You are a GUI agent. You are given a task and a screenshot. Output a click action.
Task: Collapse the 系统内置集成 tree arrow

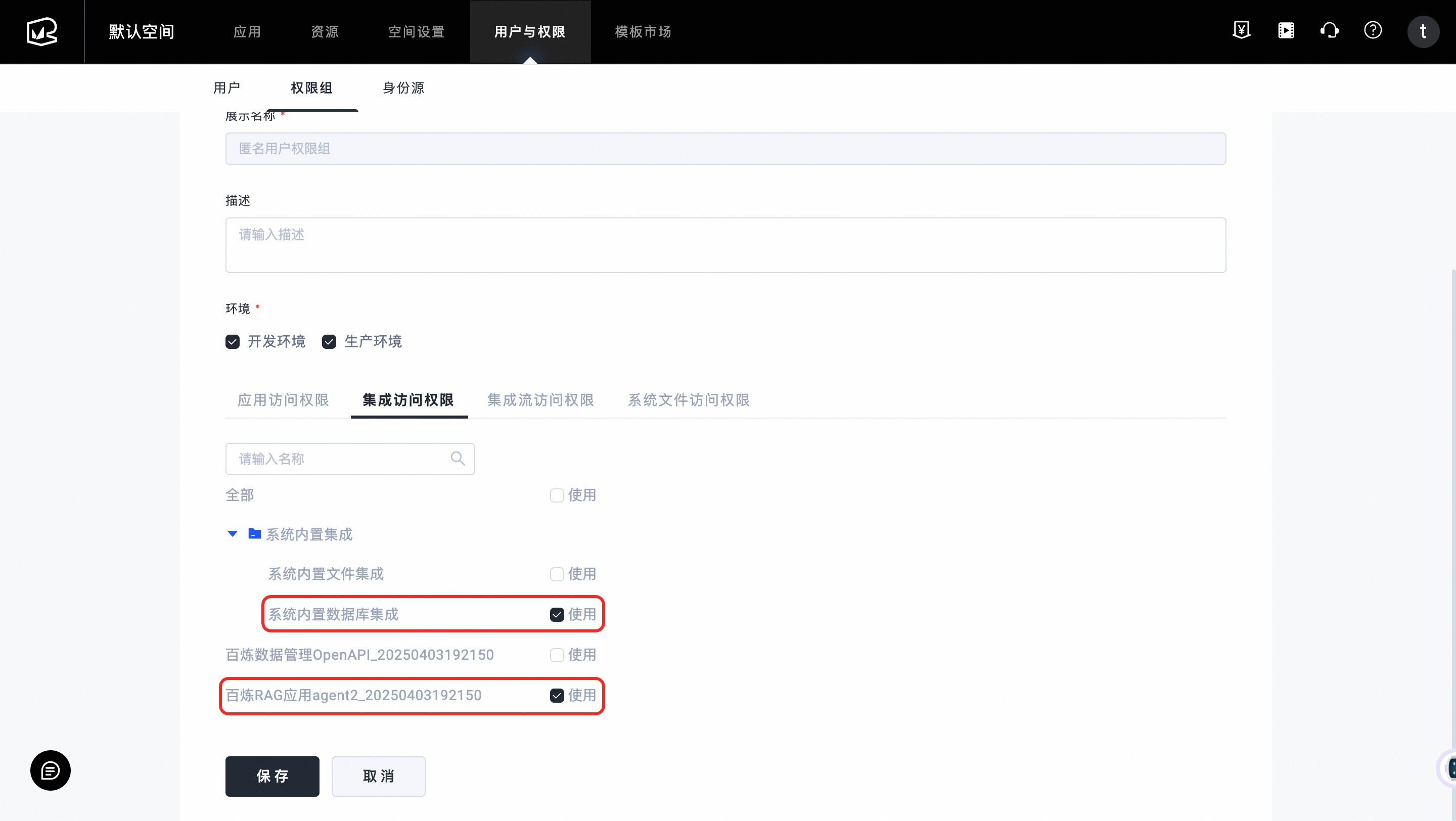[233, 534]
